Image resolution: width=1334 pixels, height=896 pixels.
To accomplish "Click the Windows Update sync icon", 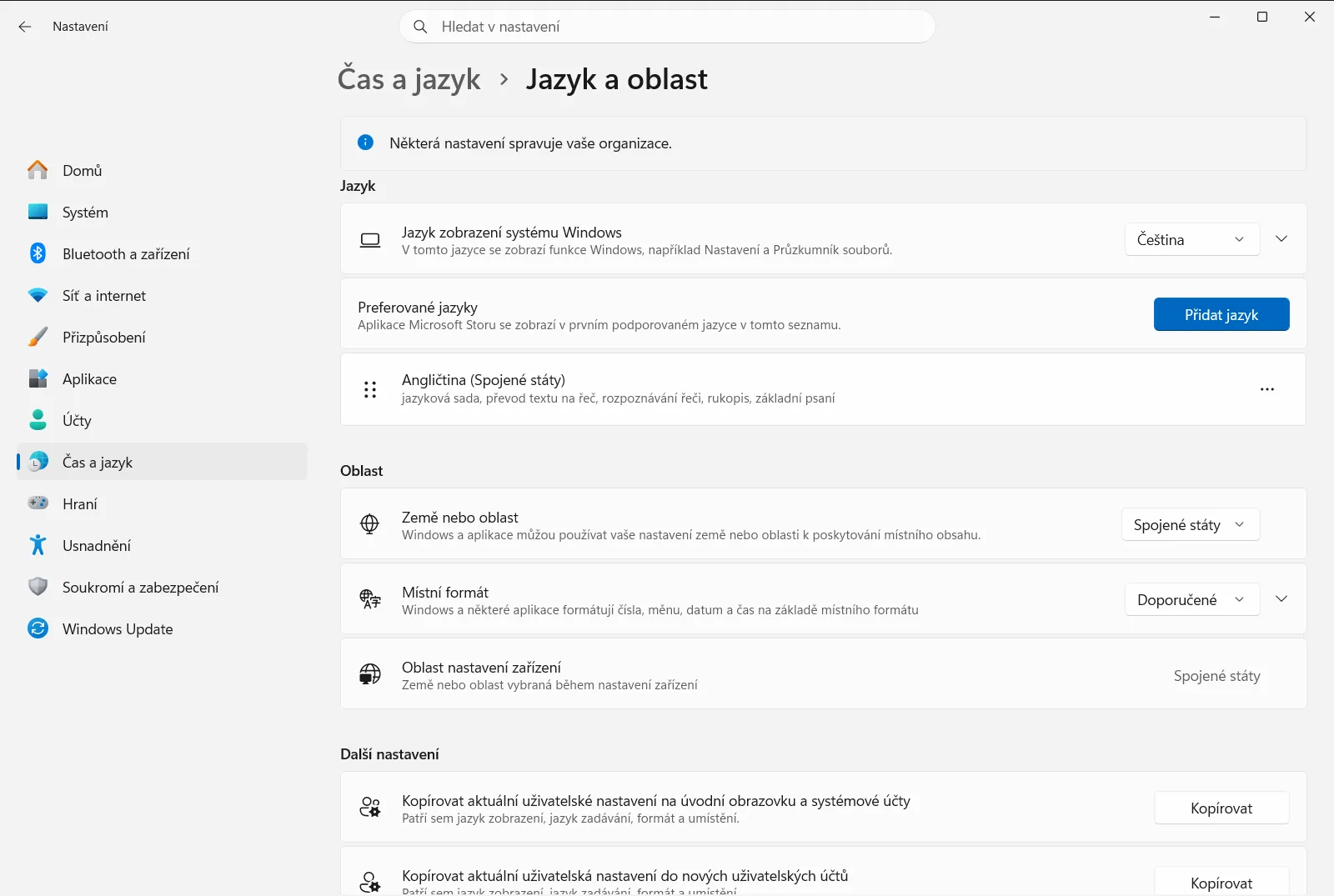I will point(38,628).
